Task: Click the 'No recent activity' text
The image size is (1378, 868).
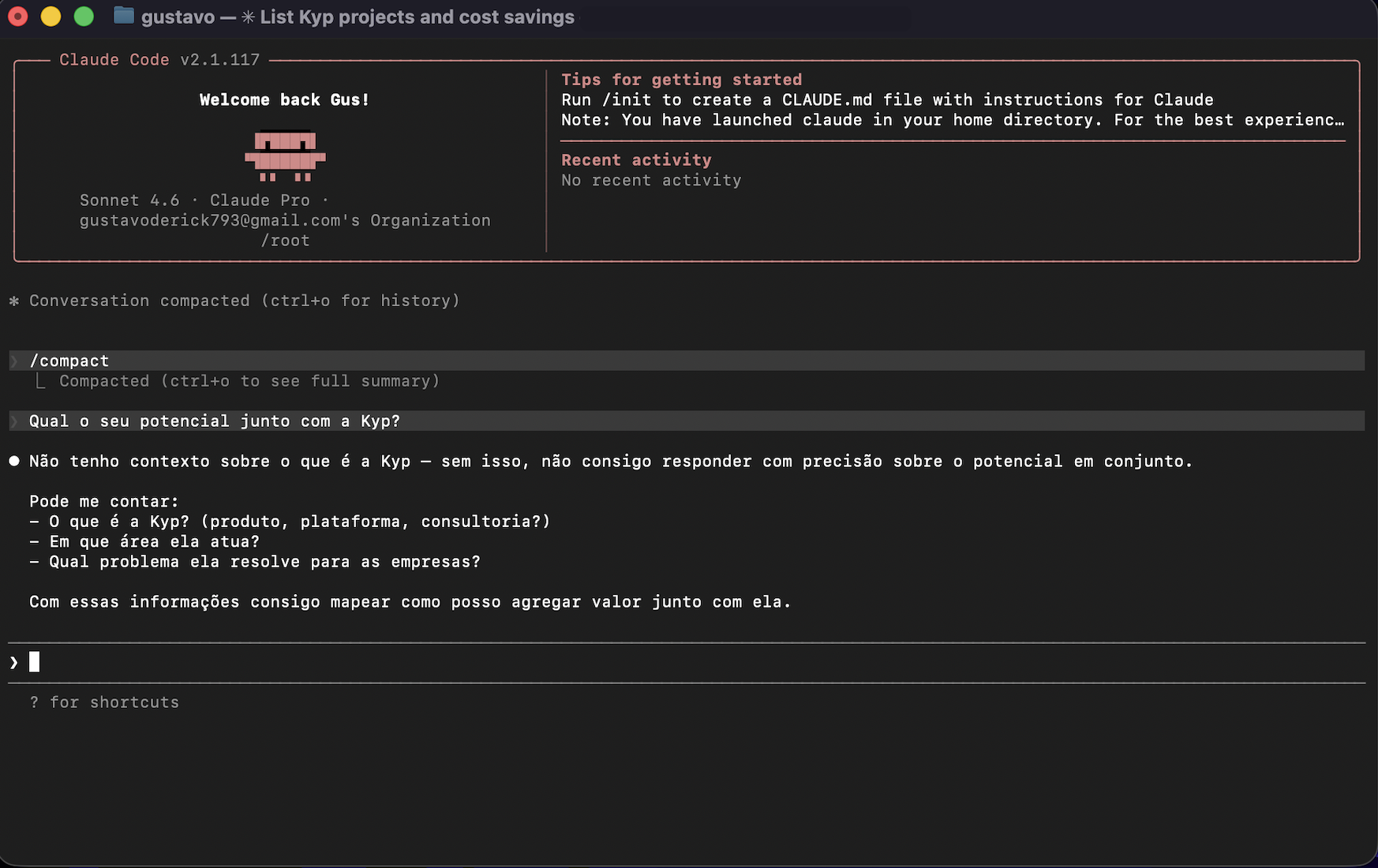Action: point(651,181)
